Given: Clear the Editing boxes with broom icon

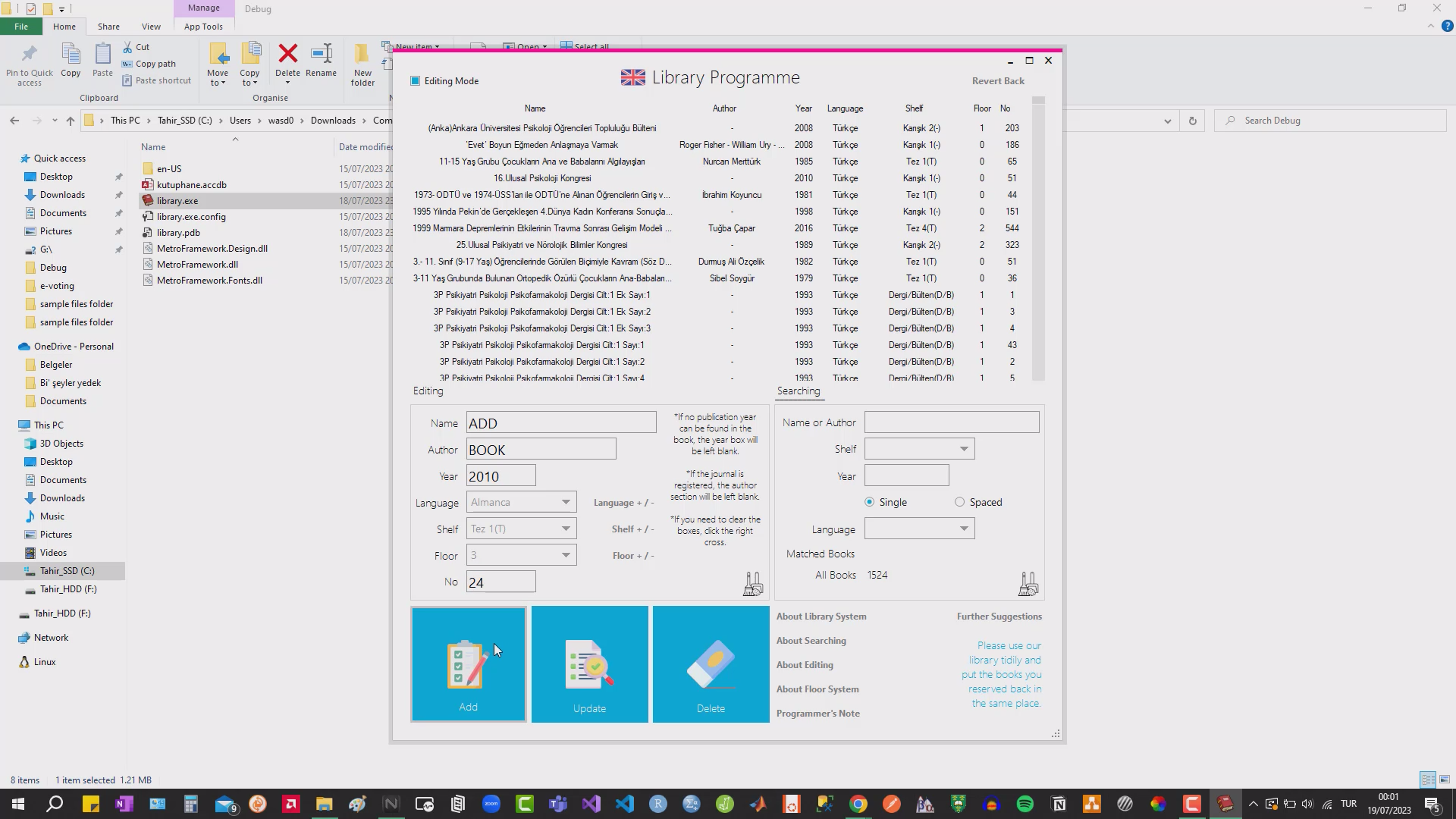Looking at the screenshot, I should 753,583.
